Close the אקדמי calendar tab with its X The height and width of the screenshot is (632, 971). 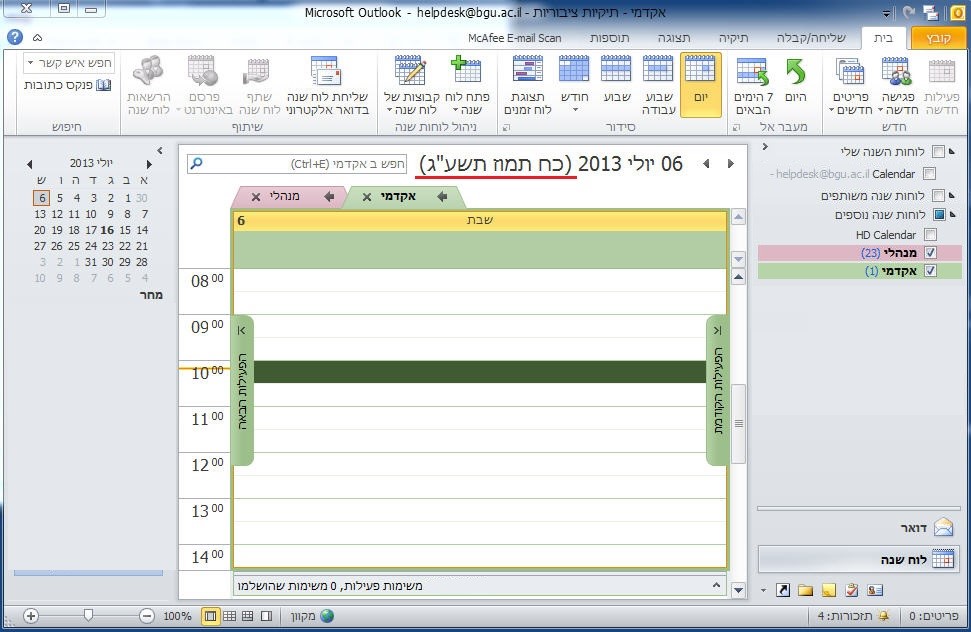367,197
